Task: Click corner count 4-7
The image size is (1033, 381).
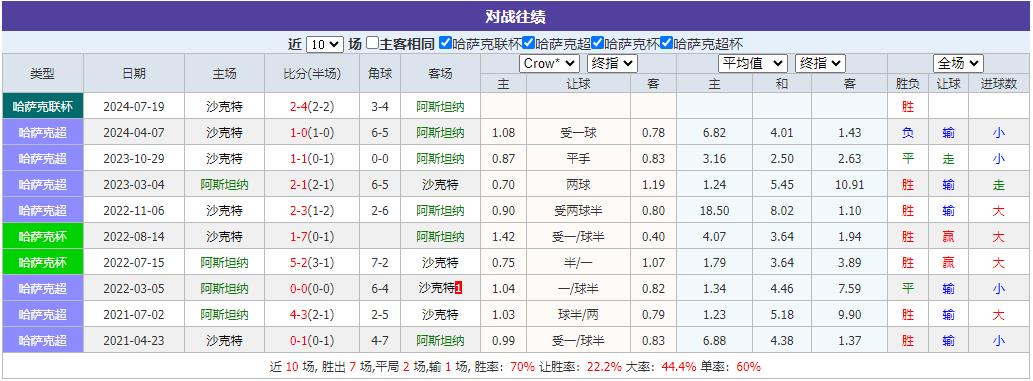Action: point(380,341)
